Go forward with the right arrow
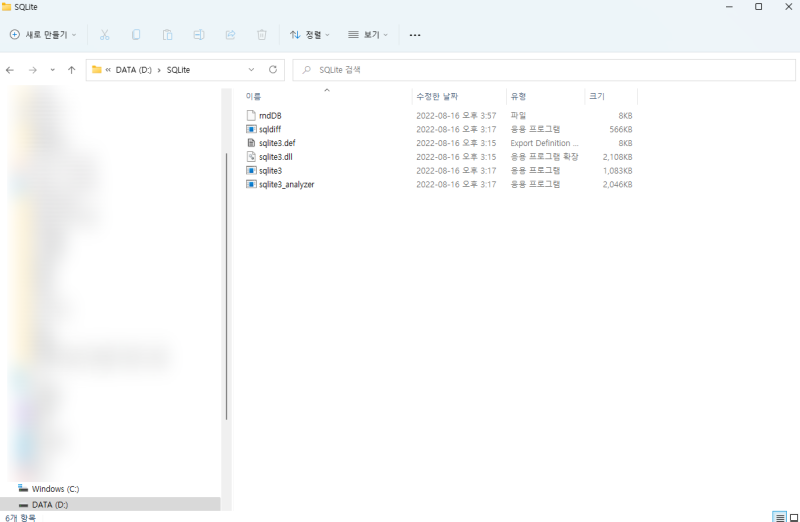The height and width of the screenshot is (522, 800). [x=33, y=70]
